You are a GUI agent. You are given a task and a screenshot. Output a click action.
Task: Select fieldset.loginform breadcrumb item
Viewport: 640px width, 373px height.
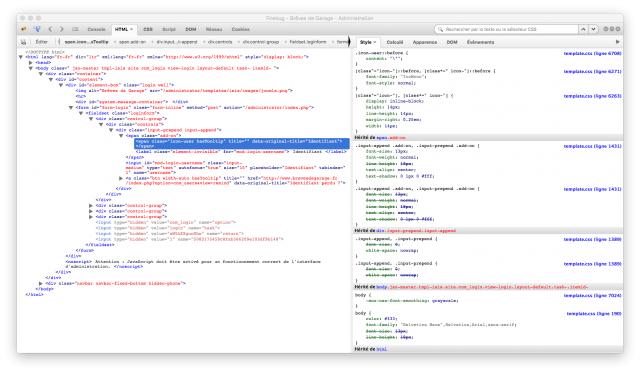(308, 42)
